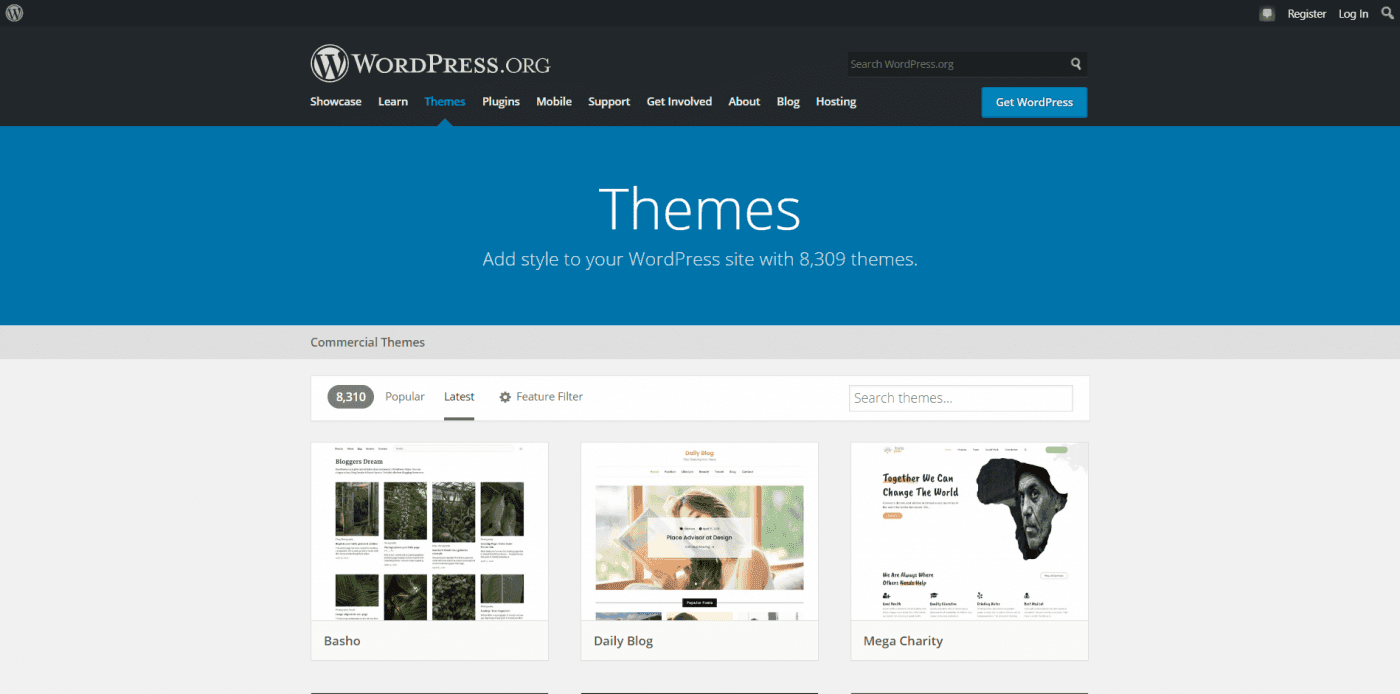Screen dimensions: 1400x694
Task: Open the About menu item
Action: click(744, 102)
